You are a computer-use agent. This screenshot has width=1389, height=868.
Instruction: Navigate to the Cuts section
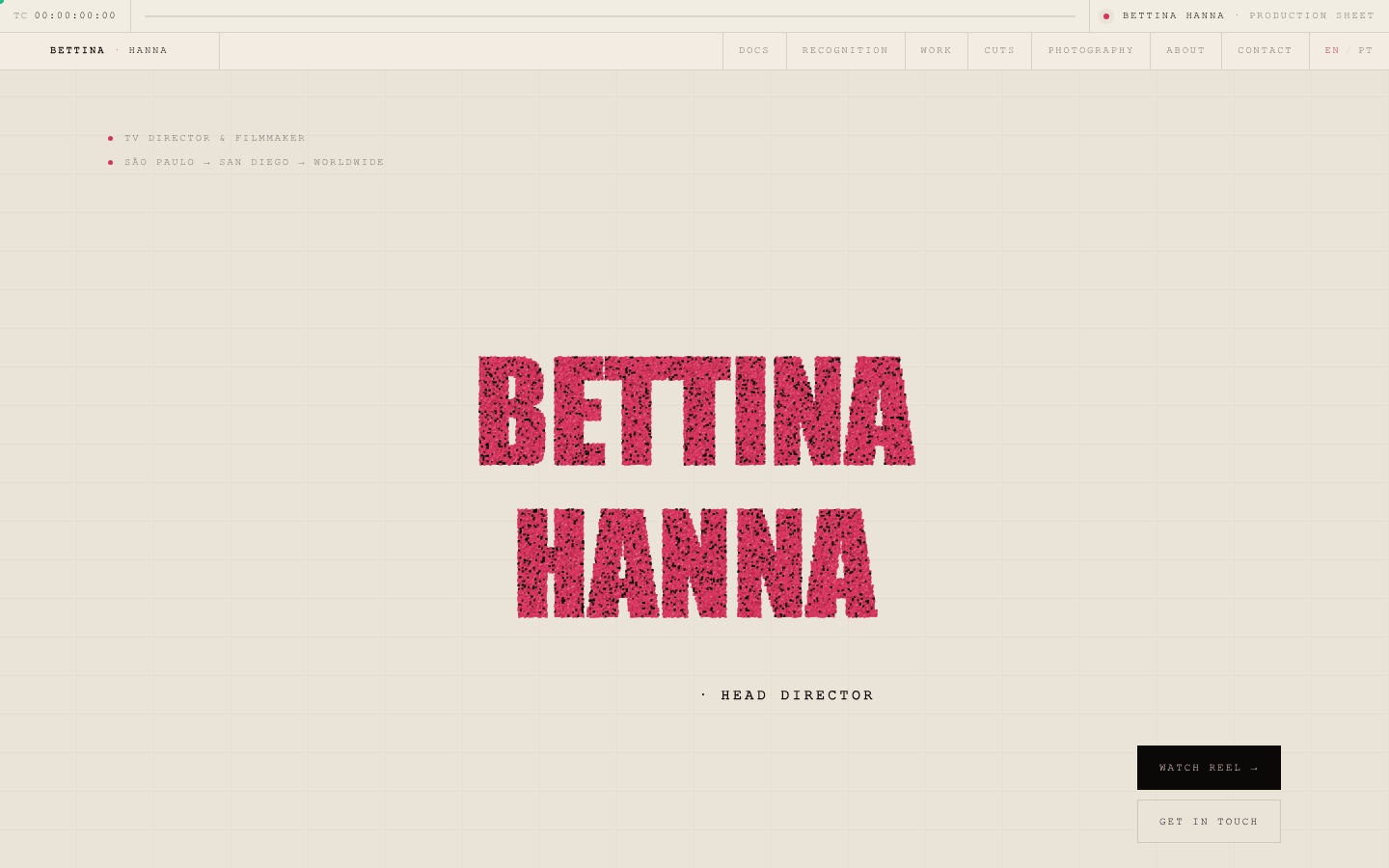click(999, 51)
